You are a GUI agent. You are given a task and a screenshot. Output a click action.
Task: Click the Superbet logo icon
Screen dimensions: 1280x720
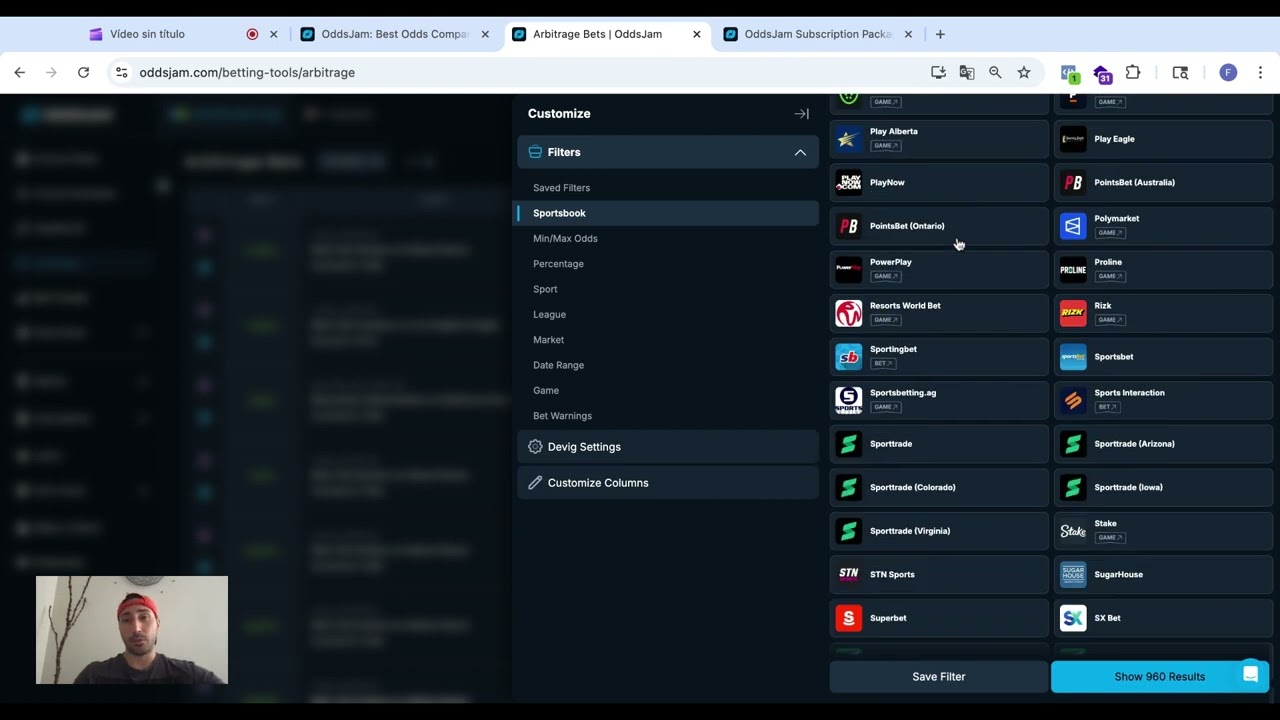point(848,618)
